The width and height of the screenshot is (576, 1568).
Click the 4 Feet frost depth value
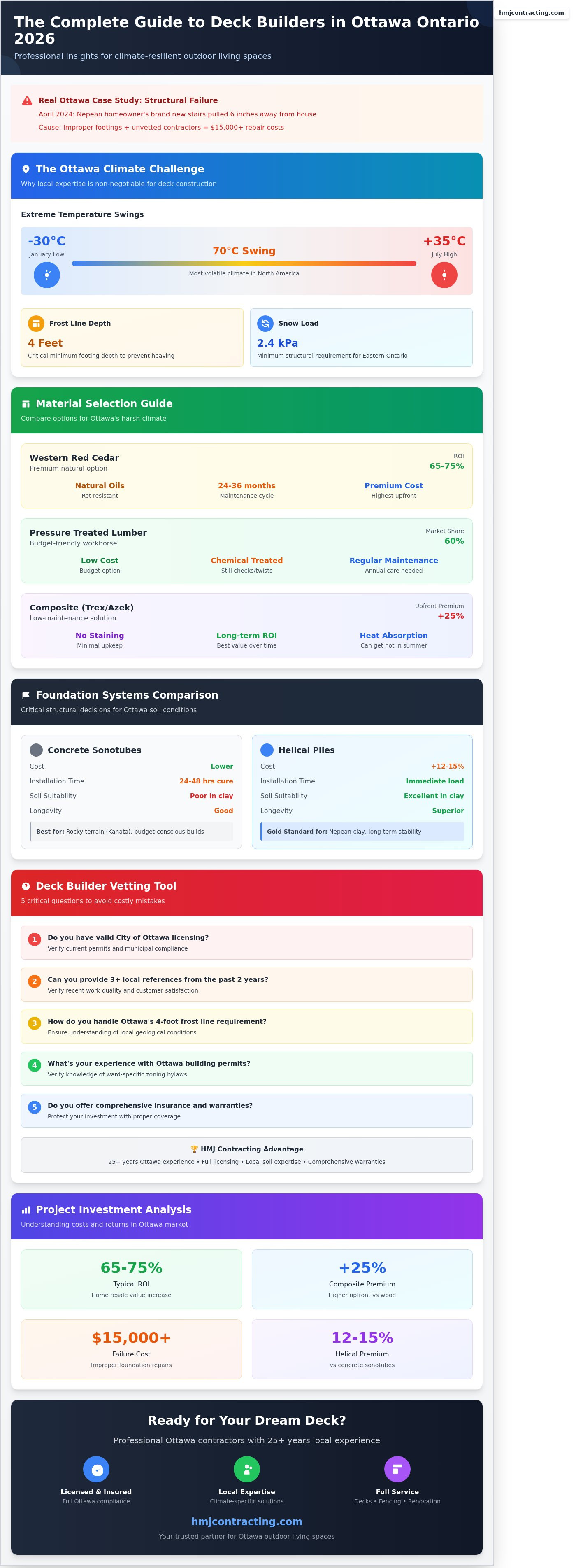point(45,344)
